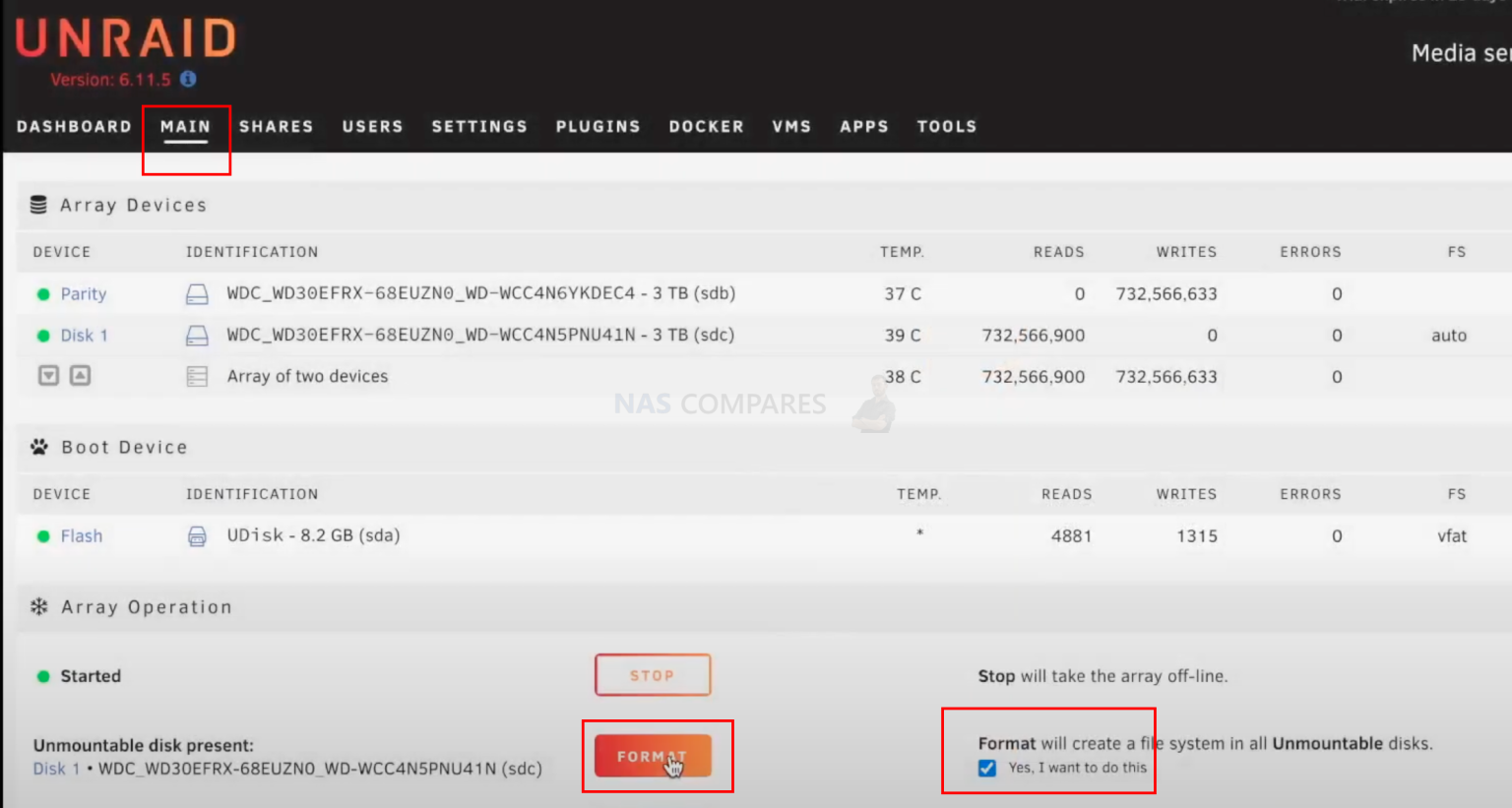This screenshot has height=808, width=1512.
Task: Click the snowflake icon next to Array Operation
Action: (x=37, y=607)
